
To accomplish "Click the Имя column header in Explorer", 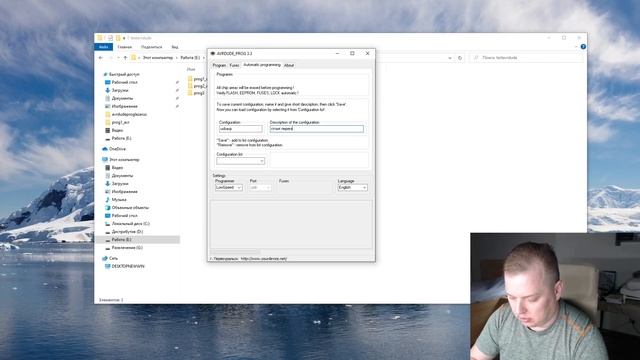I will [191, 69].
